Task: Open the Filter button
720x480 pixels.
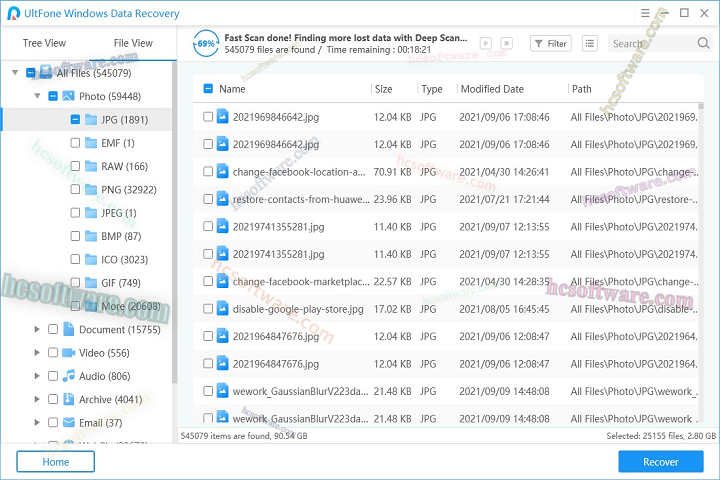Action: pyautogui.click(x=551, y=44)
